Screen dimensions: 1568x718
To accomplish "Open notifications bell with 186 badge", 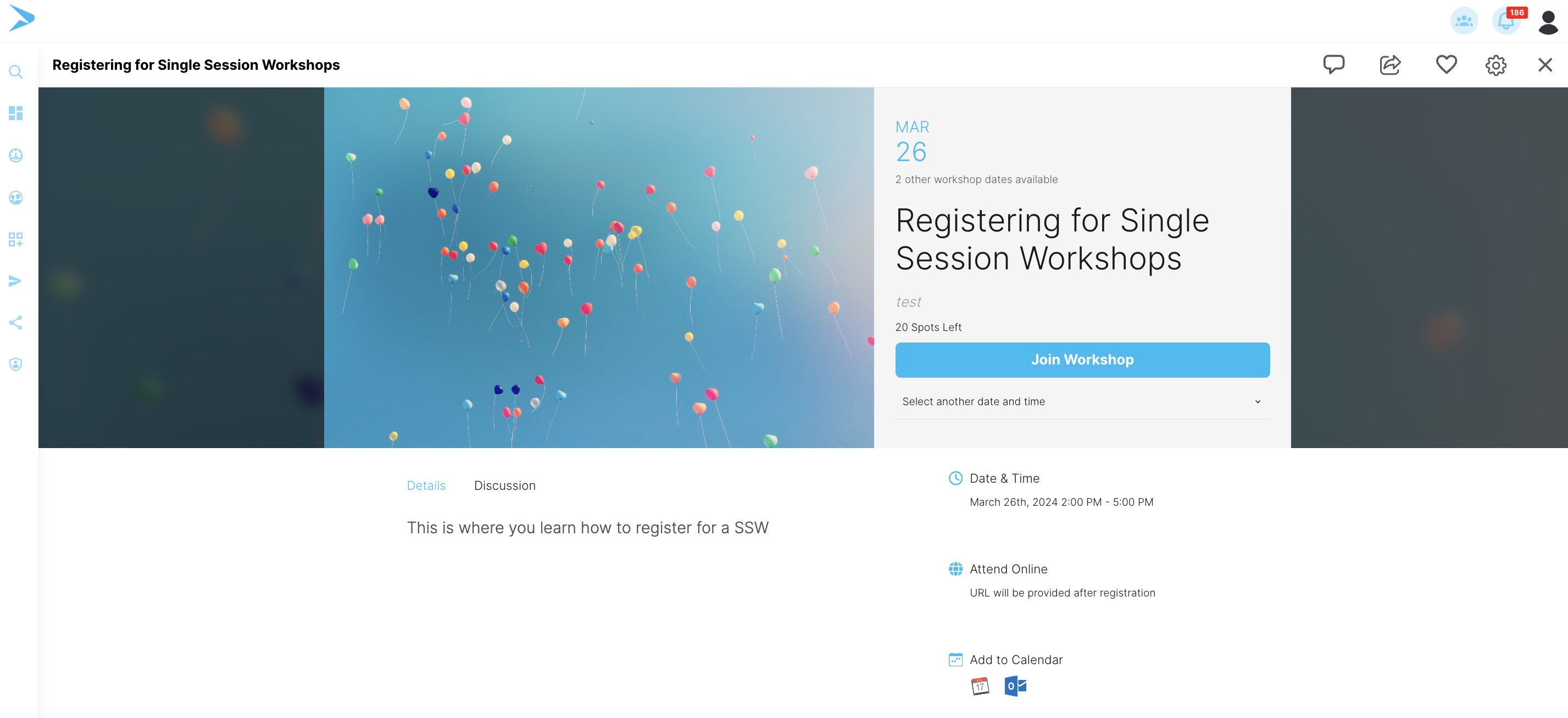I will tap(1507, 21).
